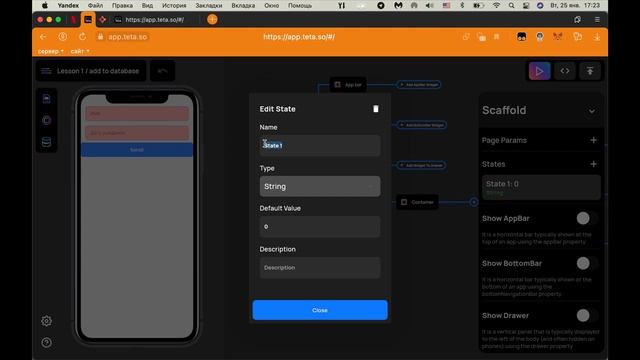This screenshot has width=640, height=360.
Task: Select the Container node in tree
Action: coord(417,202)
